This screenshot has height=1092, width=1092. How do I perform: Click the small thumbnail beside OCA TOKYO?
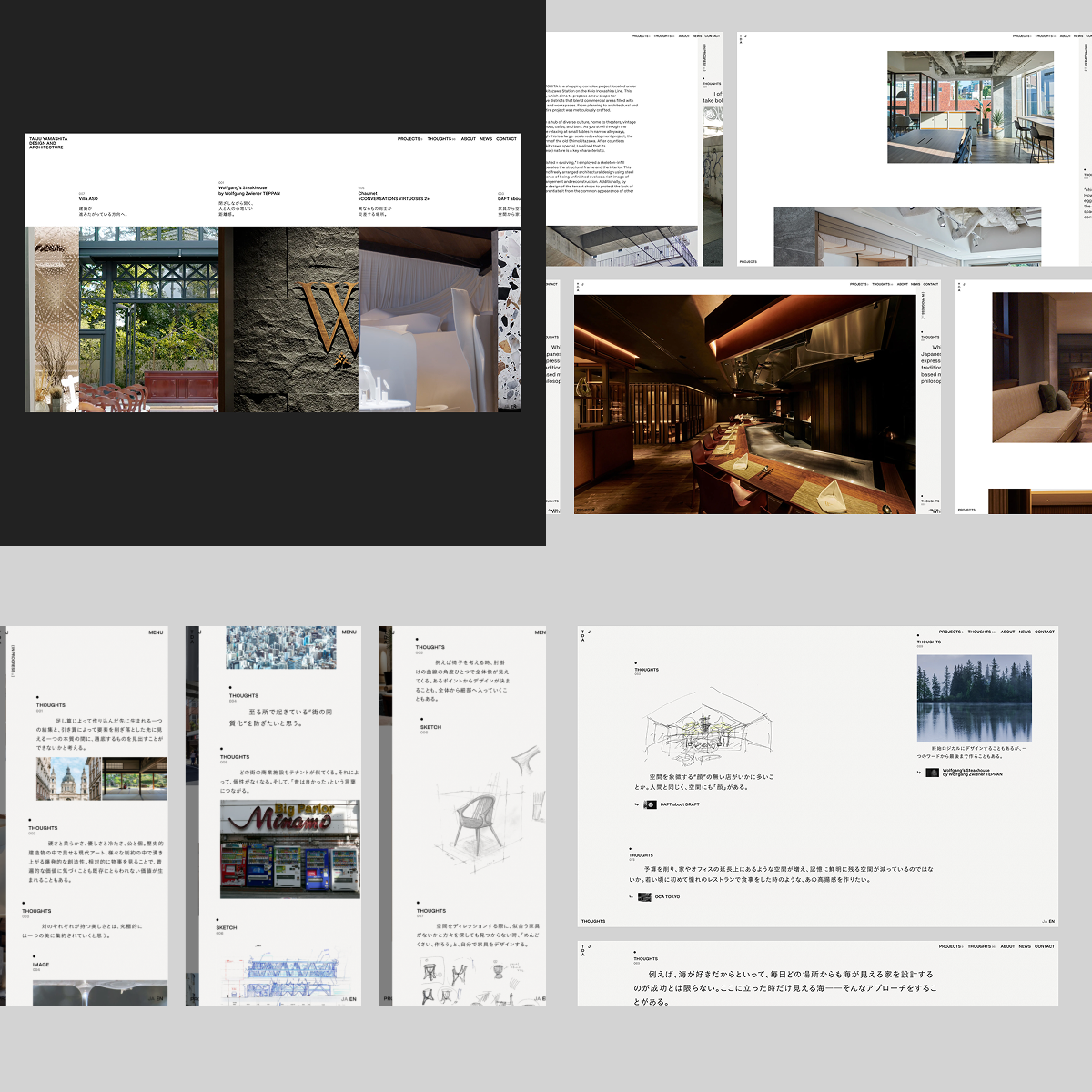[x=644, y=897]
